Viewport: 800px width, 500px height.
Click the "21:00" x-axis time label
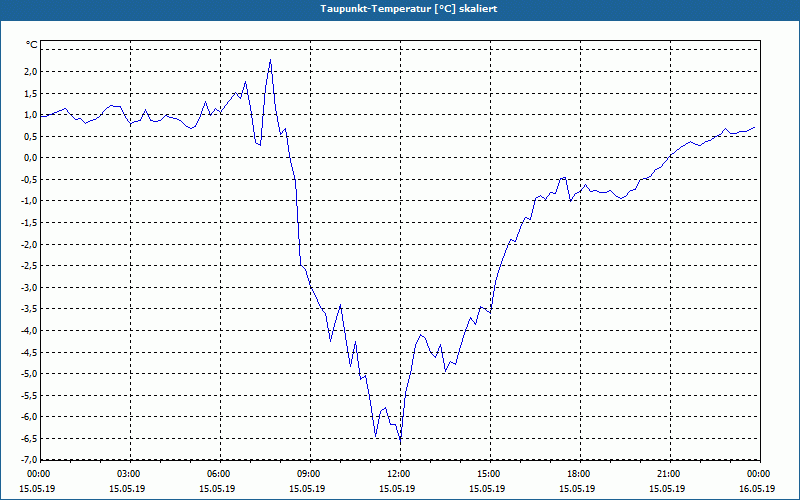(x=670, y=474)
